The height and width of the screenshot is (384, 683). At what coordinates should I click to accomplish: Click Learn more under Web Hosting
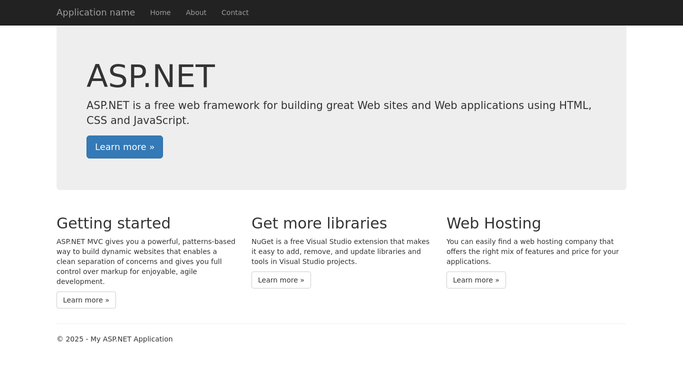(476, 280)
